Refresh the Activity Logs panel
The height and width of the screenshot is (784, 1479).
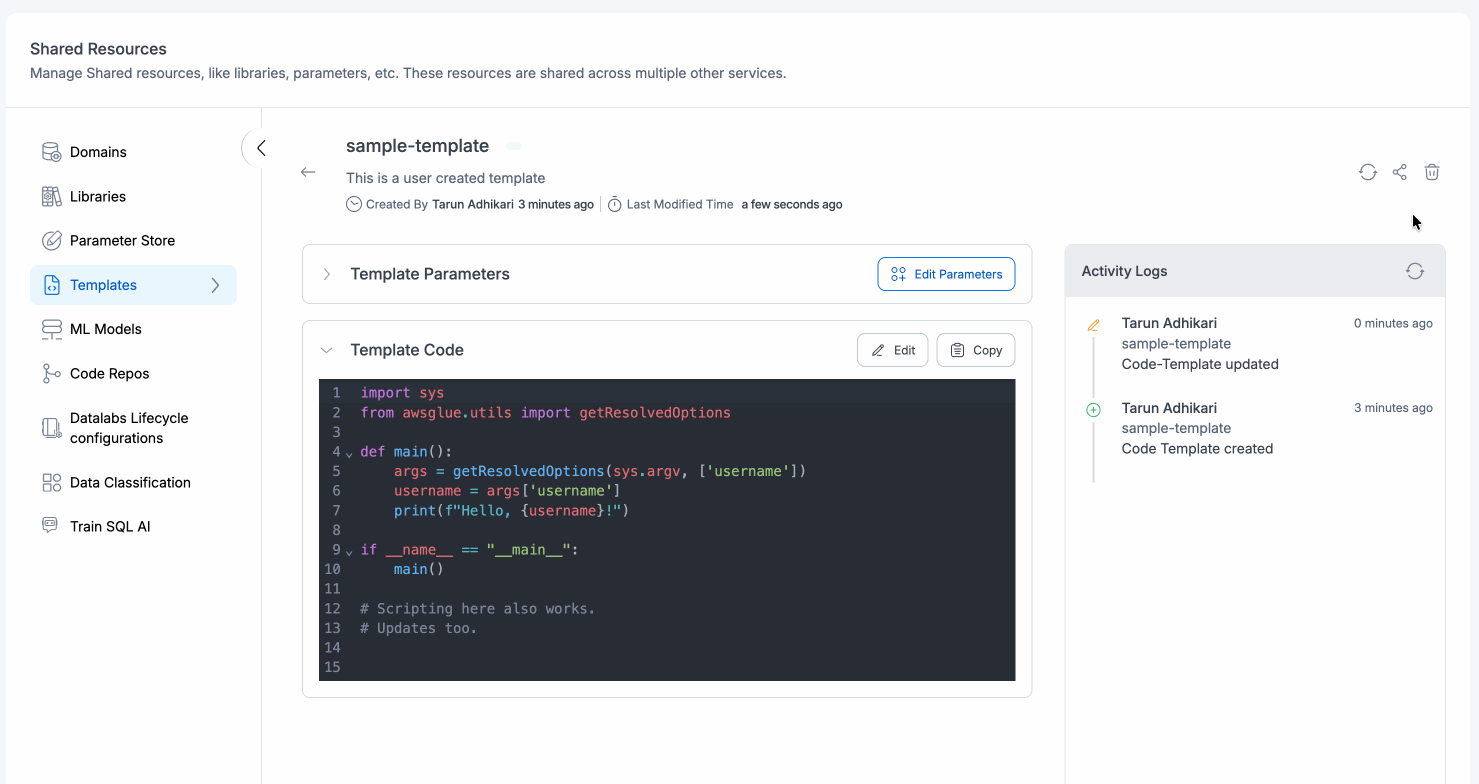(x=1415, y=270)
